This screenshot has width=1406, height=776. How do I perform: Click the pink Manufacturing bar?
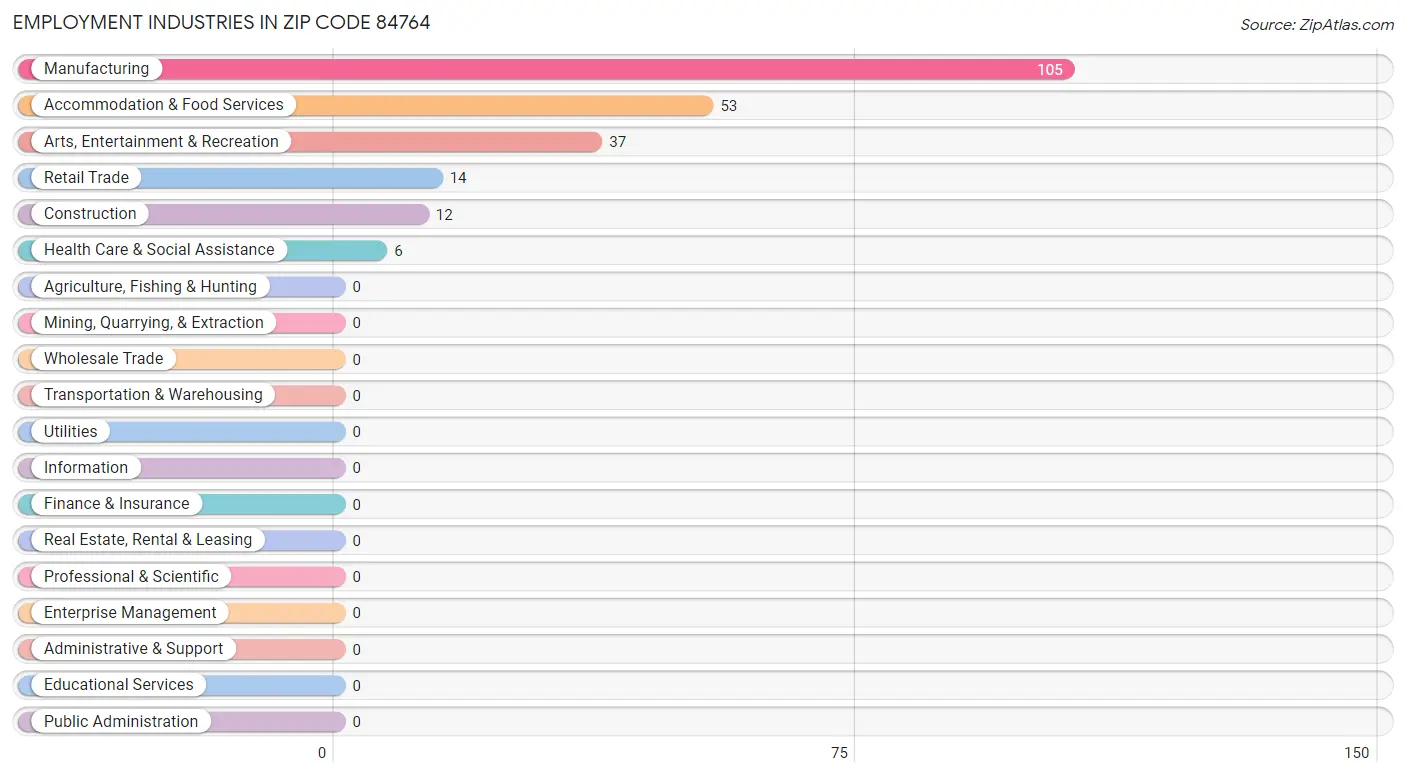click(x=546, y=69)
